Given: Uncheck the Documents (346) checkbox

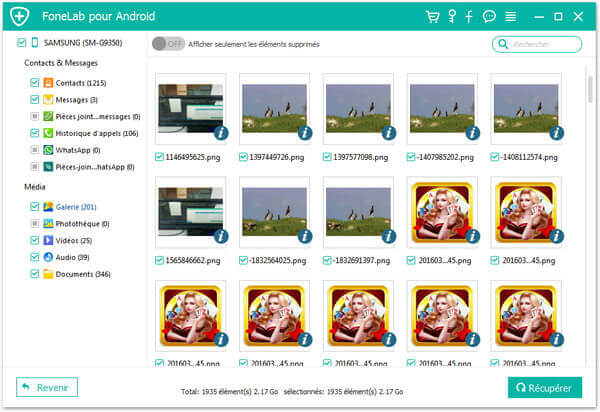Looking at the screenshot, I should [34, 273].
